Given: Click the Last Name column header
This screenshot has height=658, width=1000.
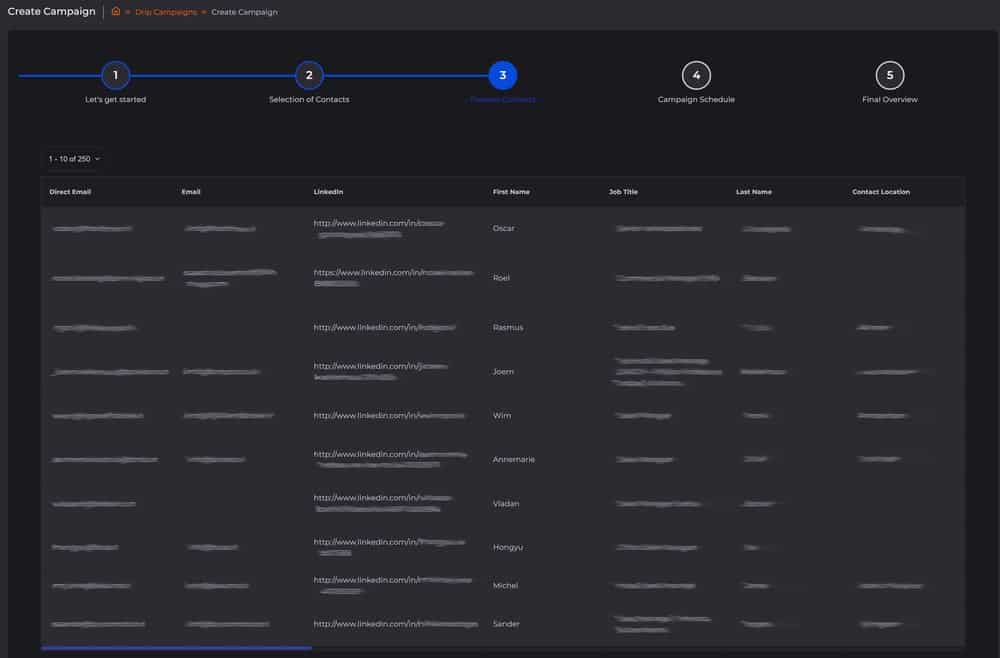Looking at the screenshot, I should tap(753, 192).
